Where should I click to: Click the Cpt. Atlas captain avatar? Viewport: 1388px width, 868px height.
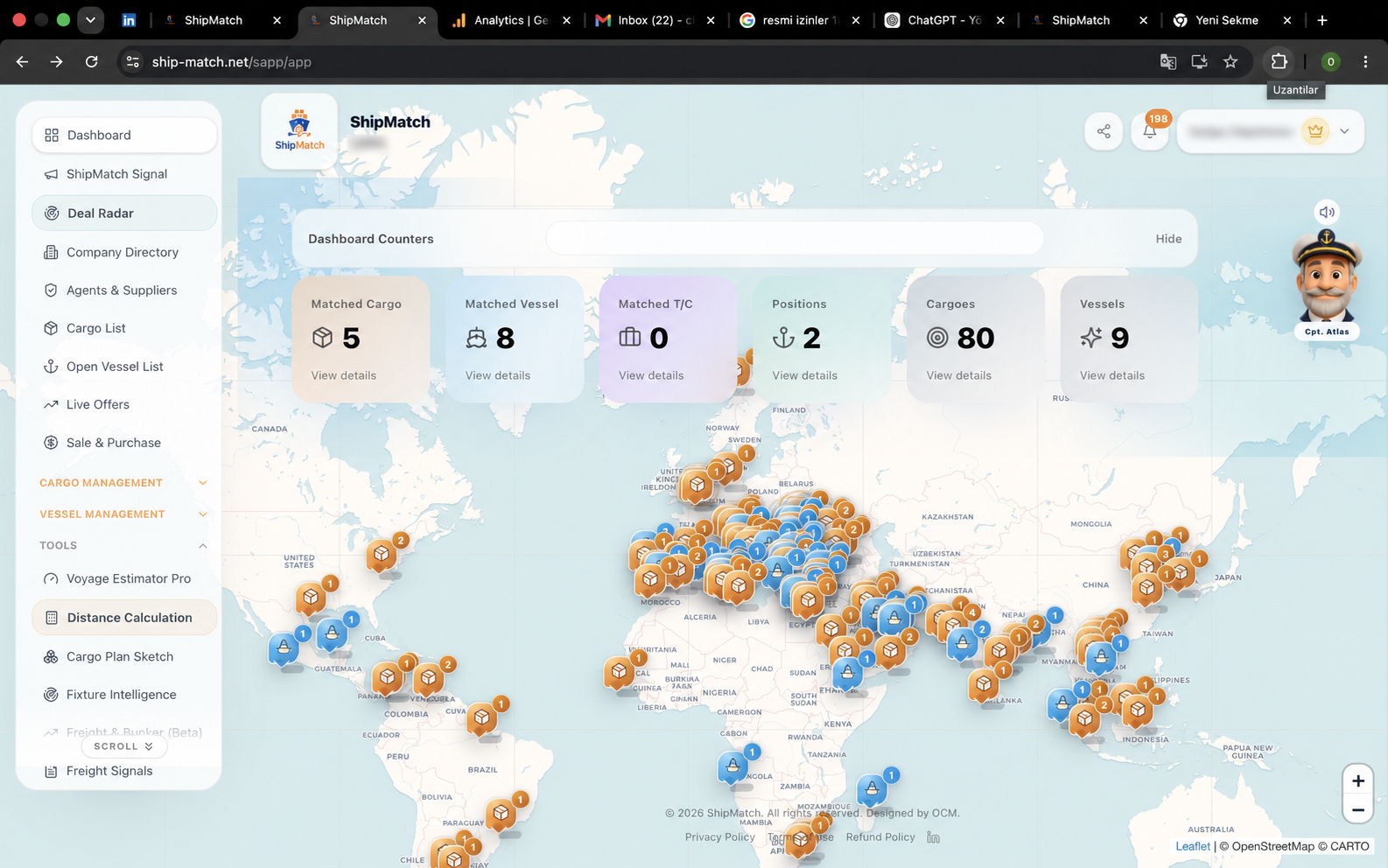pyautogui.click(x=1327, y=276)
